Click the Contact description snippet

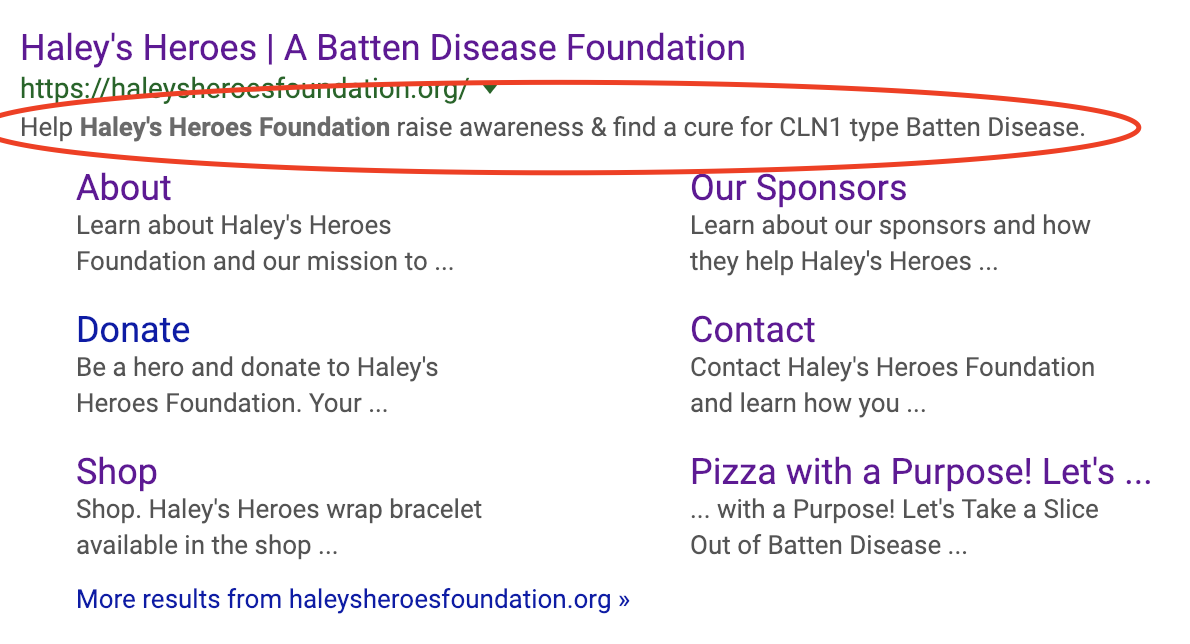pos(892,385)
